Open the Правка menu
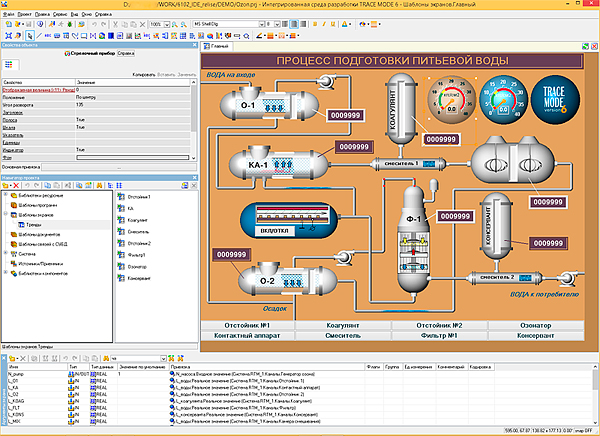 coord(42,14)
